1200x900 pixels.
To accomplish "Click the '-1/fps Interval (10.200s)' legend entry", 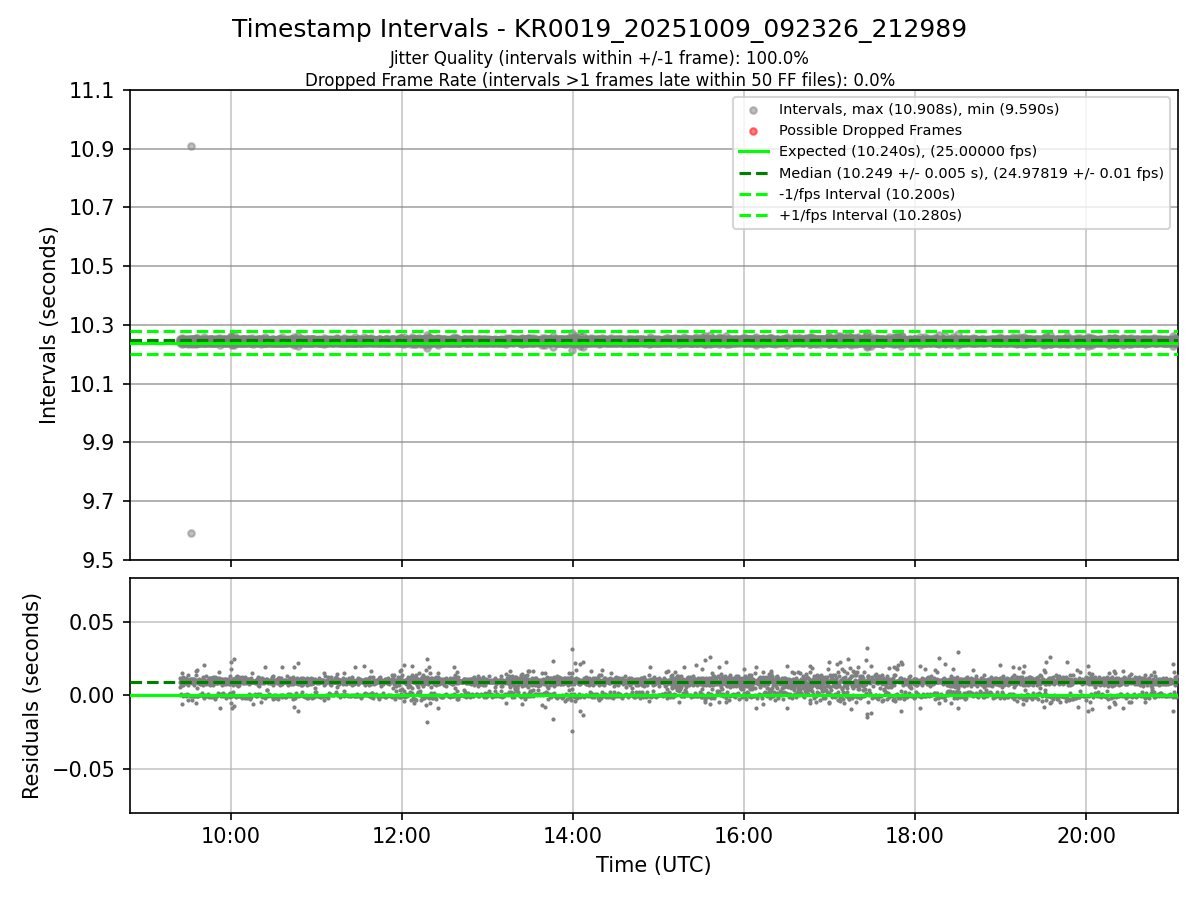I will [866, 194].
